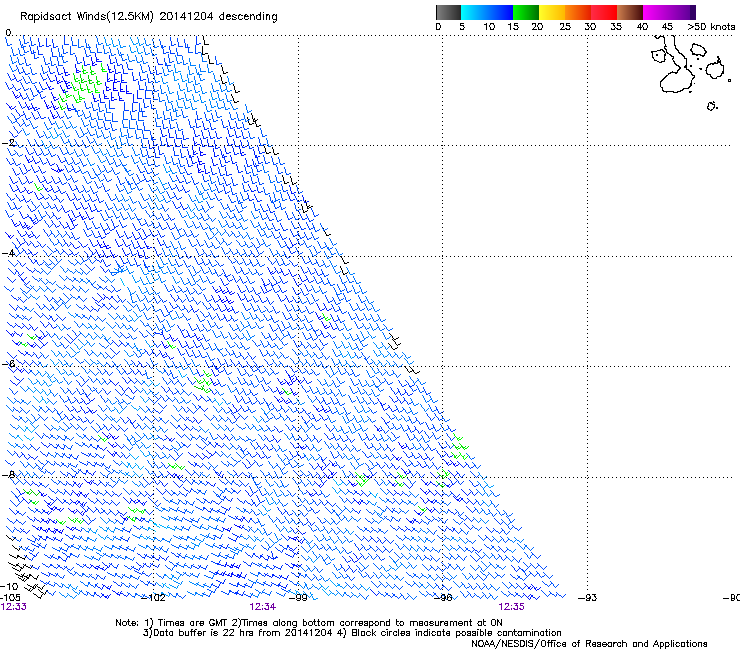Click the -102 longitude axis label
The width and height of the screenshot is (740, 650).
click(x=154, y=598)
